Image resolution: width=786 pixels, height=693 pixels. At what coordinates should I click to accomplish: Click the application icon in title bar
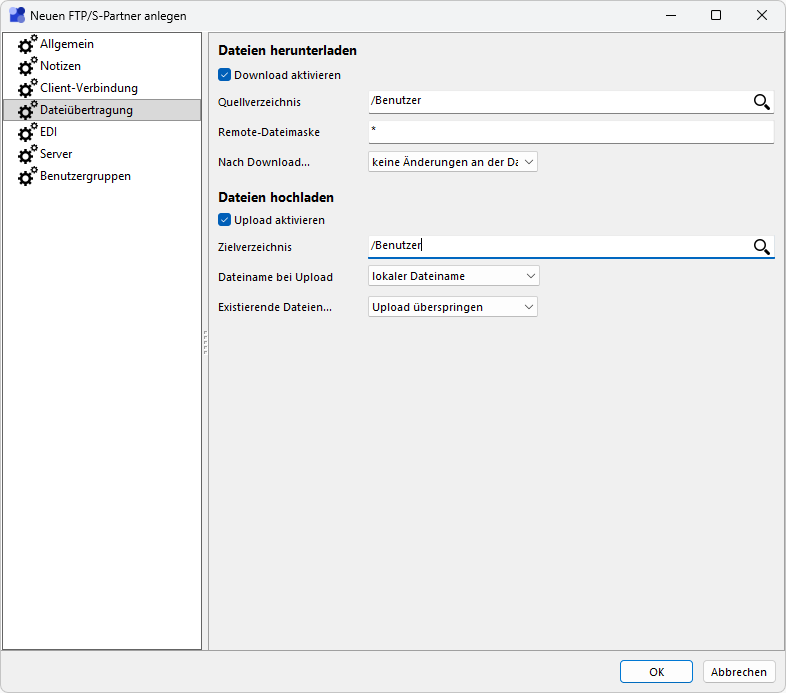[x=17, y=16]
